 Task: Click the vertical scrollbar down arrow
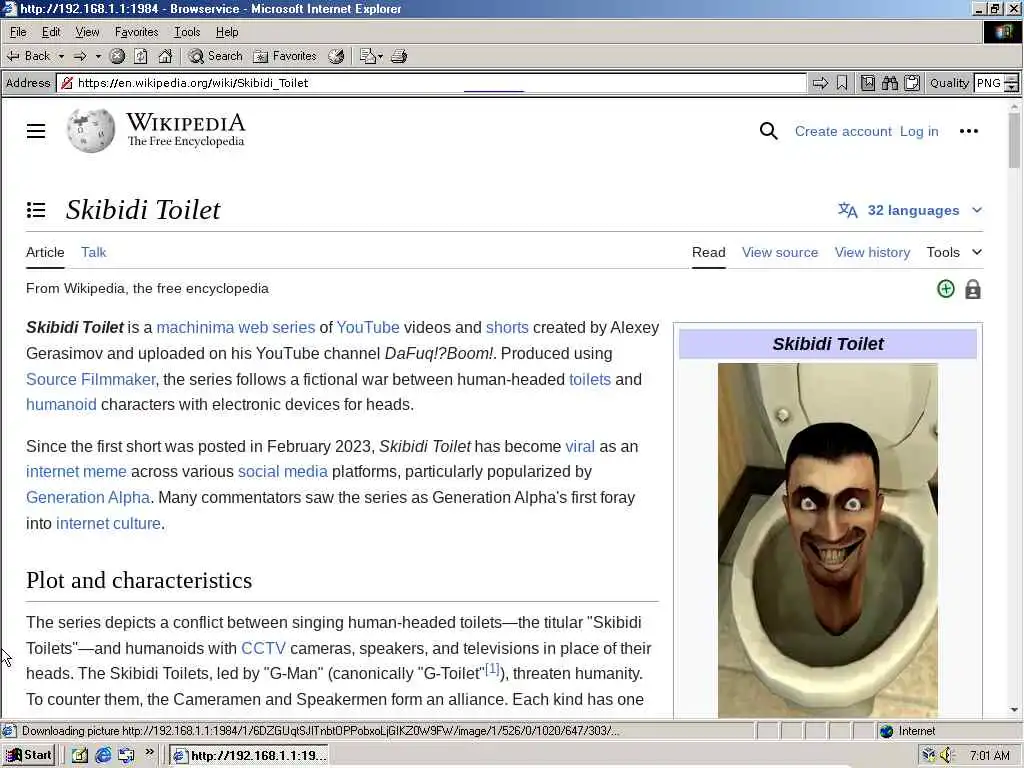[1014, 710]
